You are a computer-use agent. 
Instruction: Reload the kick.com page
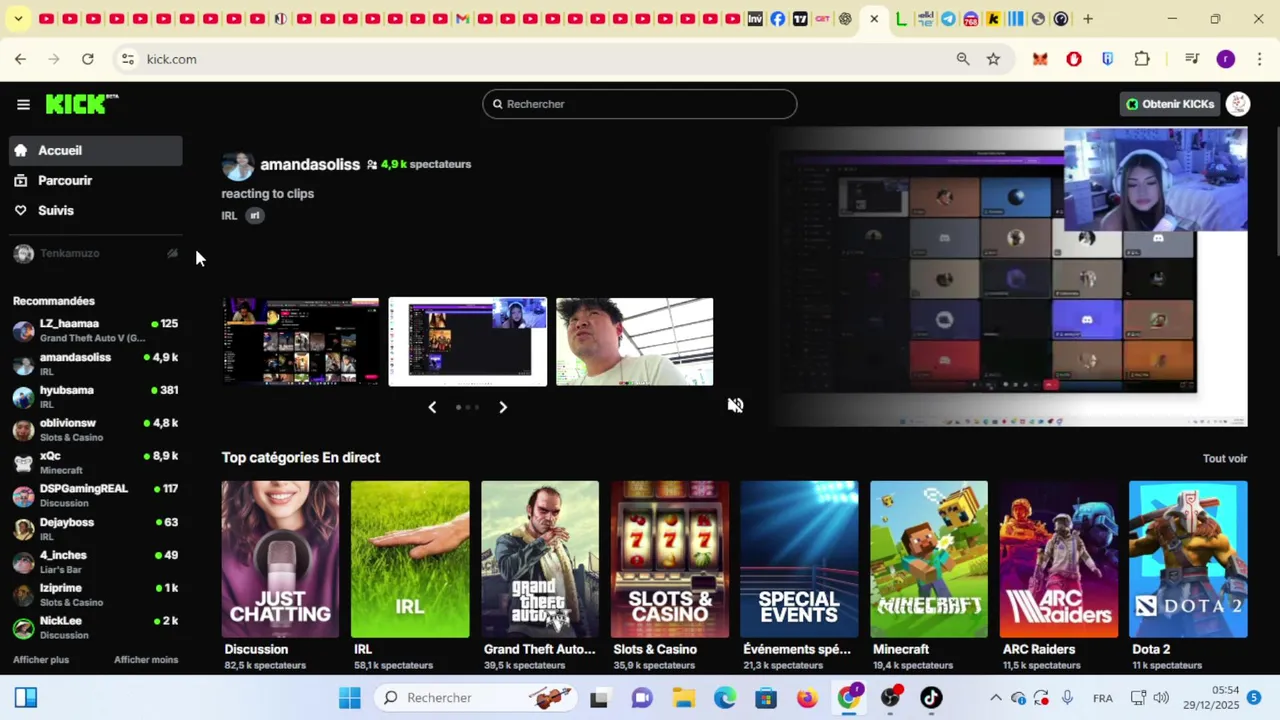(x=88, y=59)
